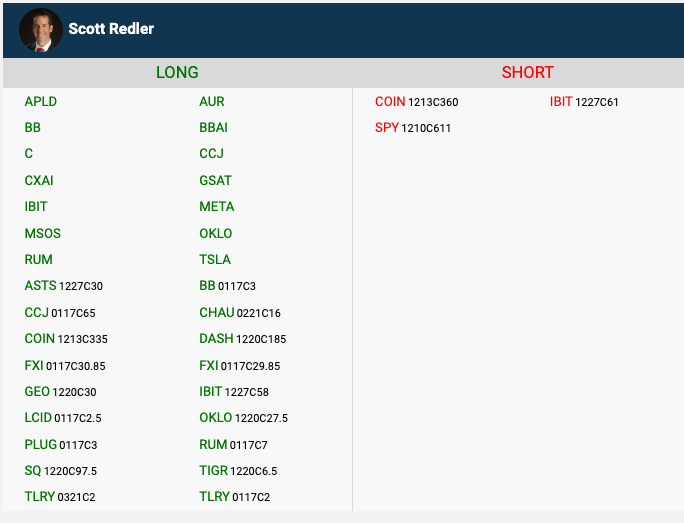Open the BBAI ticker link
This screenshot has width=684, height=523.
[x=213, y=128]
